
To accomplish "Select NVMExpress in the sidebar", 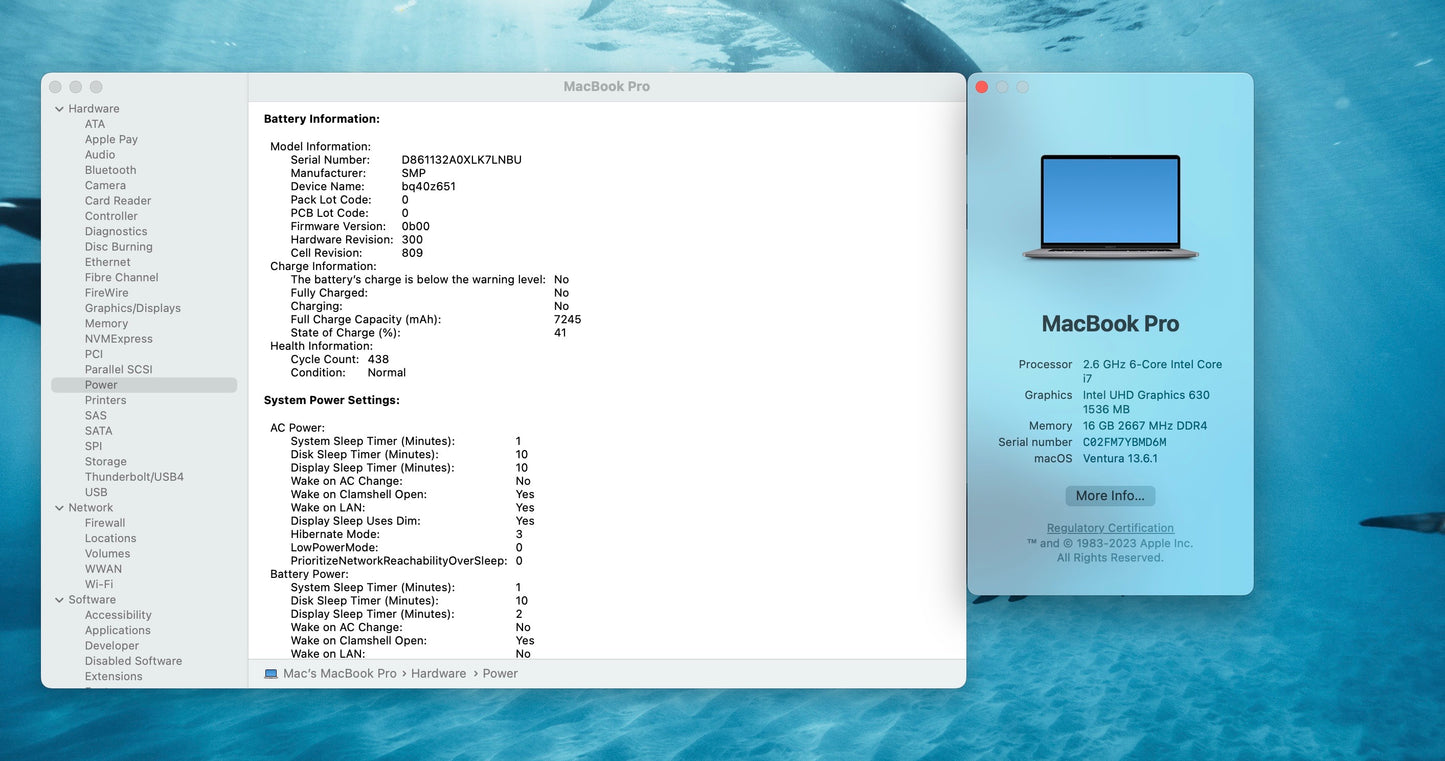I will point(118,339).
